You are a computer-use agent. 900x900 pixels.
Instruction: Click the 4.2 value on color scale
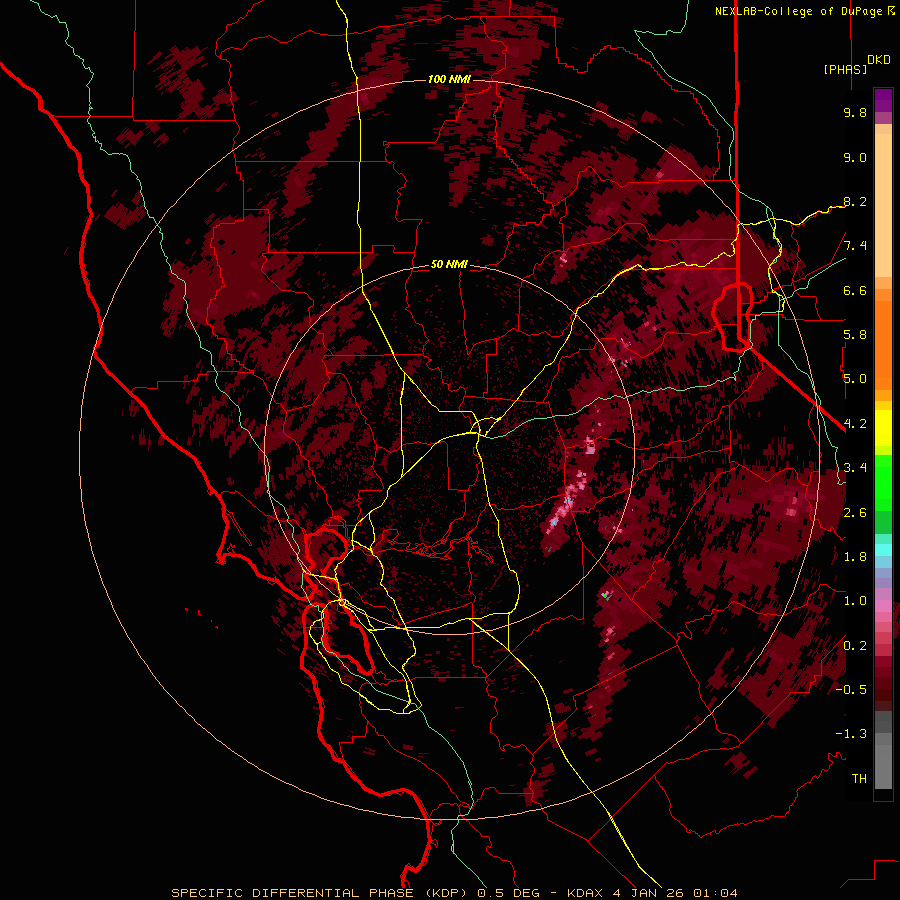855,424
